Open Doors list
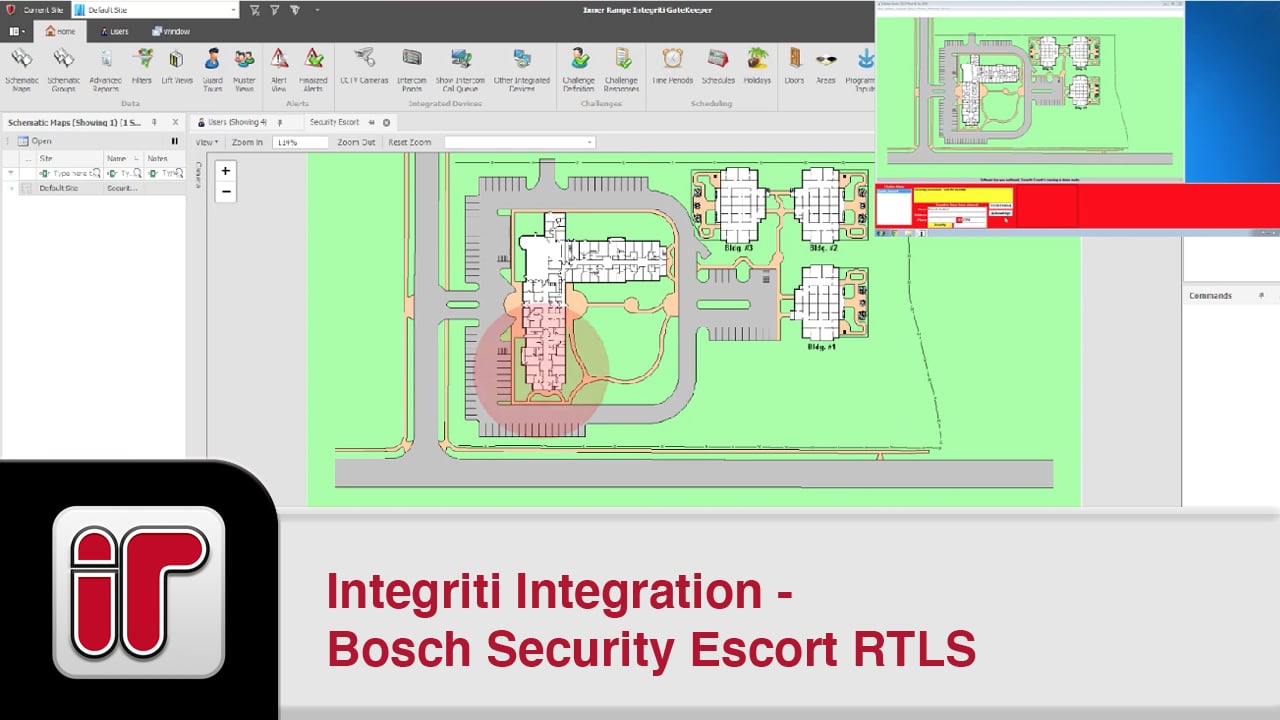This screenshot has height=720, width=1280. (x=794, y=66)
